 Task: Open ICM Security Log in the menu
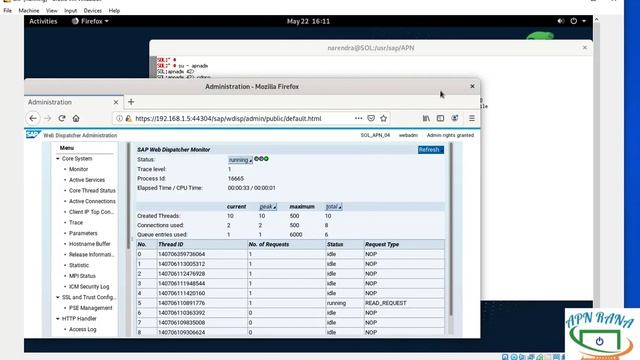click(x=89, y=287)
